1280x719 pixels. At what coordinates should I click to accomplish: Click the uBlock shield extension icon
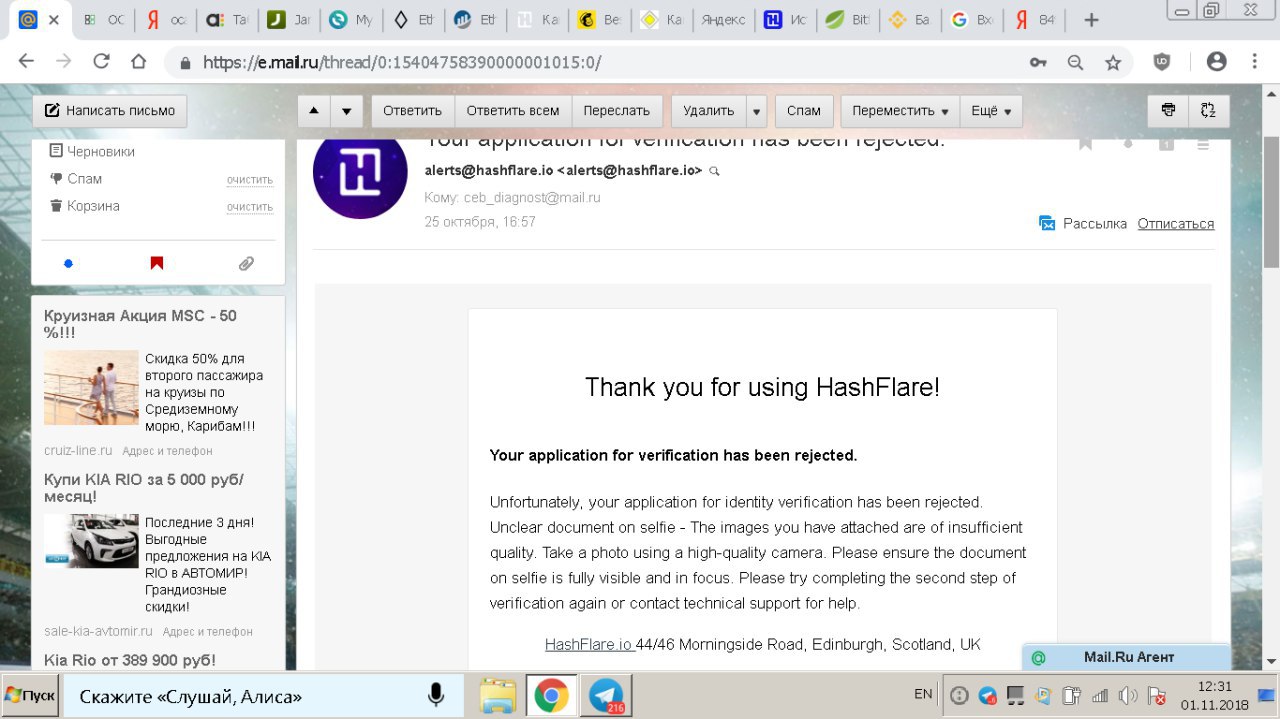(x=1162, y=62)
